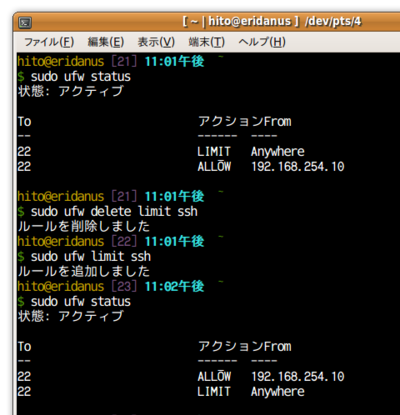
Task: Click the window title text /dev/pts/4
Action: tap(333, 22)
